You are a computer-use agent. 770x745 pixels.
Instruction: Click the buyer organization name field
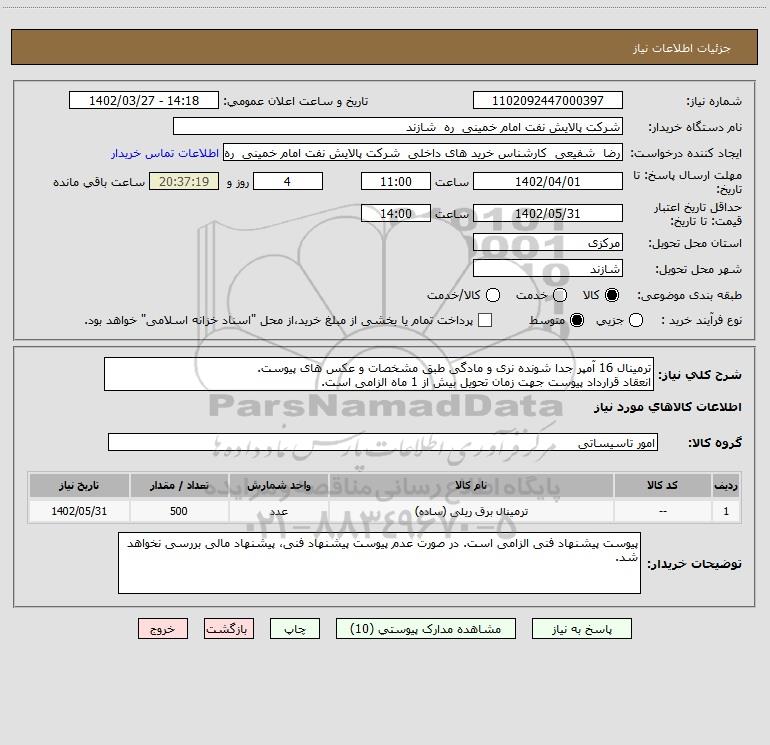coord(398,126)
